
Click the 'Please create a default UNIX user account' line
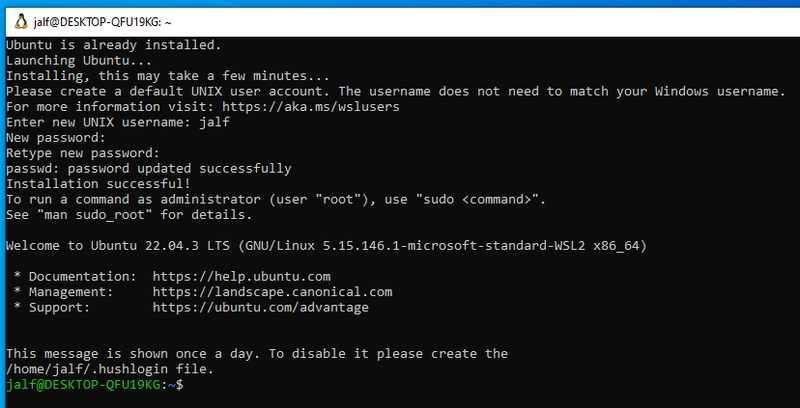click(395, 92)
